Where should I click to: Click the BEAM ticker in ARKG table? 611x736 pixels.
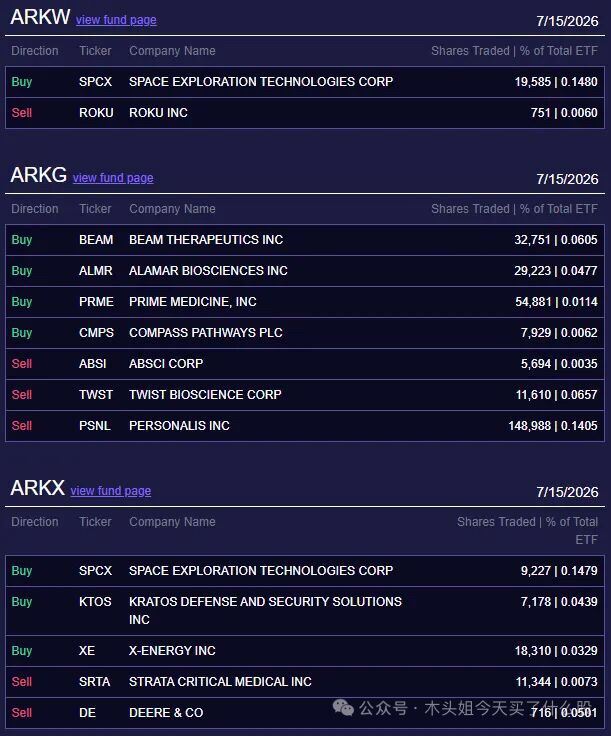(96, 240)
